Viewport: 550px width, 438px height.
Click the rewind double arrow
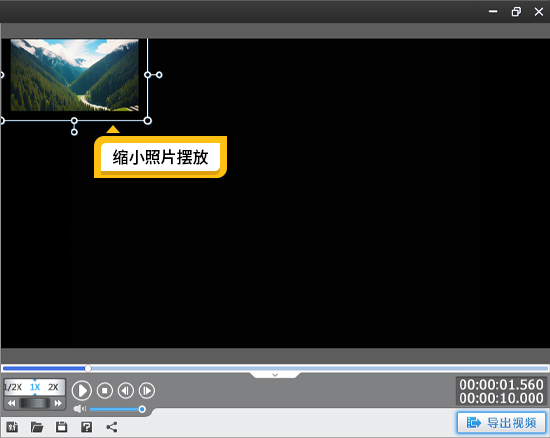pyautogui.click(x=11, y=403)
